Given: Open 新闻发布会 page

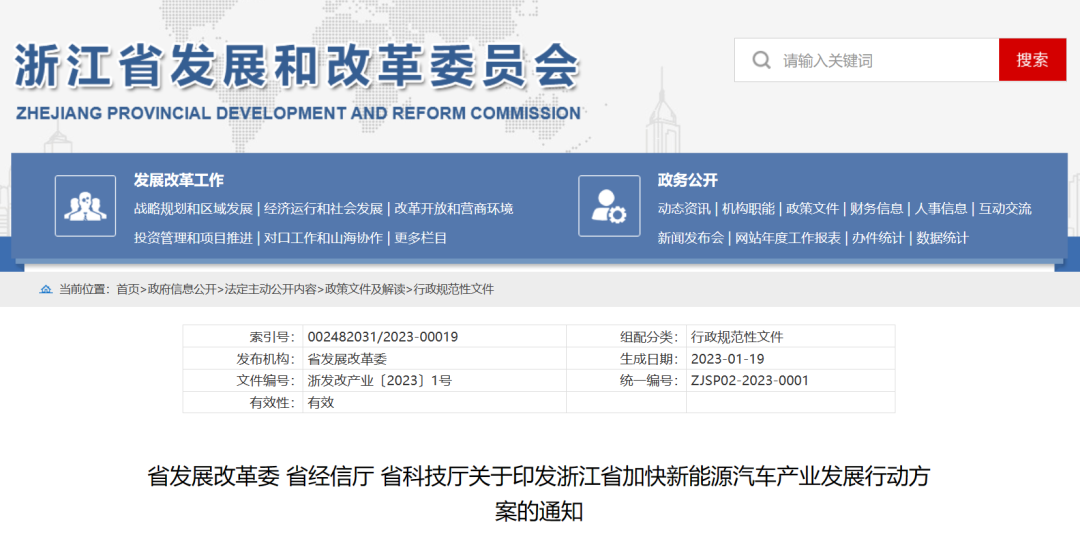Looking at the screenshot, I should click(x=690, y=238).
